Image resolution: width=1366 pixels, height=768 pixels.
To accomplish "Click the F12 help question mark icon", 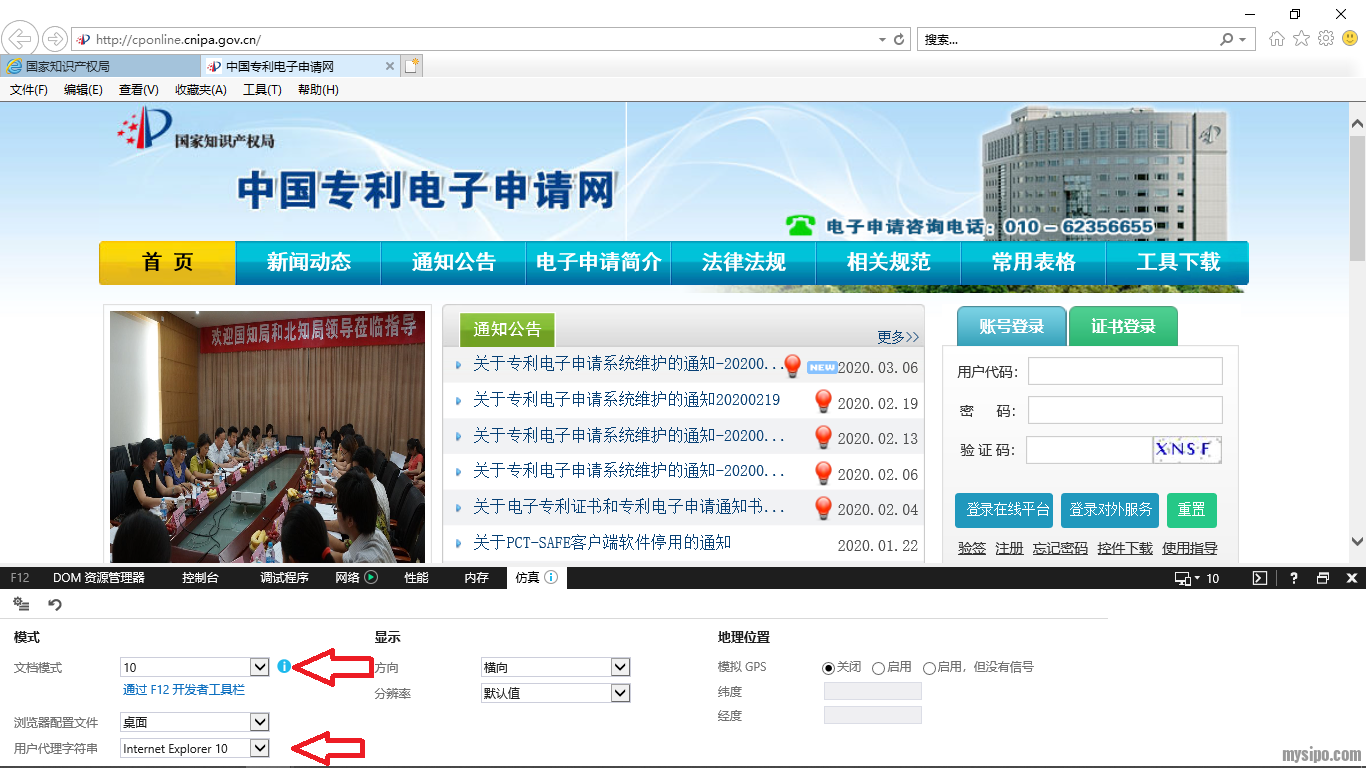I will pos(1293,578).
